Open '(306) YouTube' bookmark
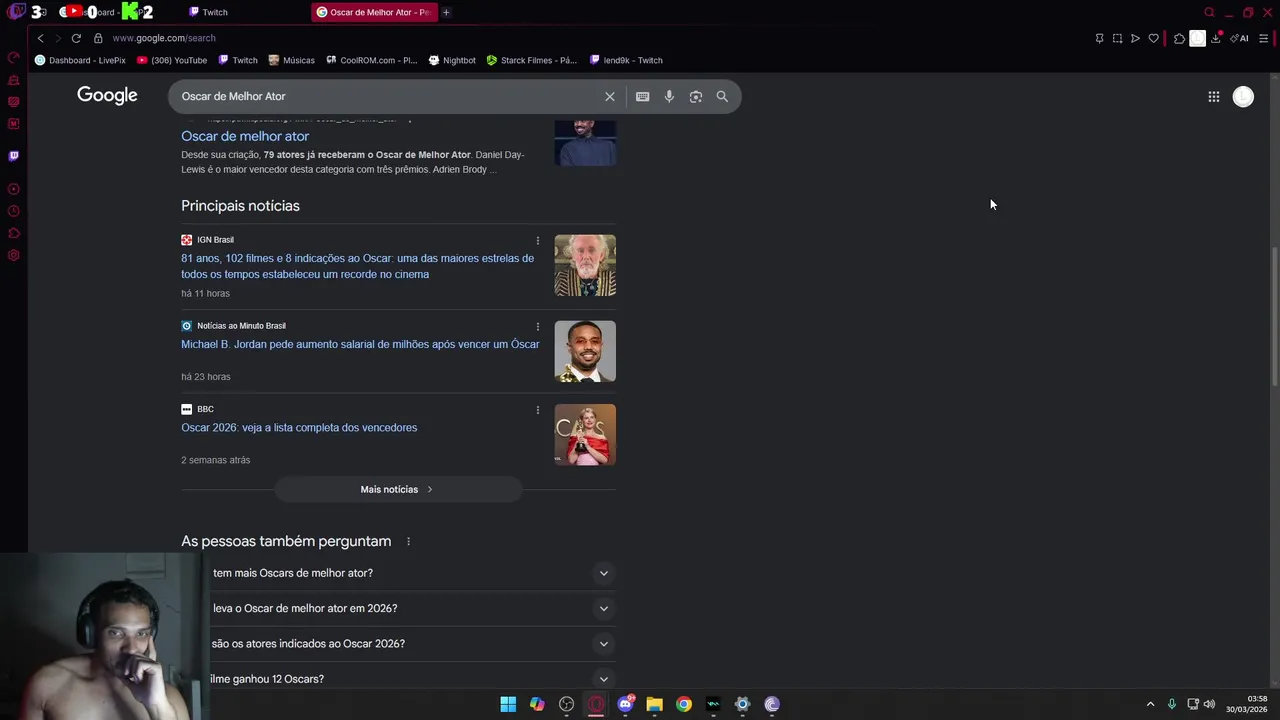 pyautogui.click(x=172, y=60)
